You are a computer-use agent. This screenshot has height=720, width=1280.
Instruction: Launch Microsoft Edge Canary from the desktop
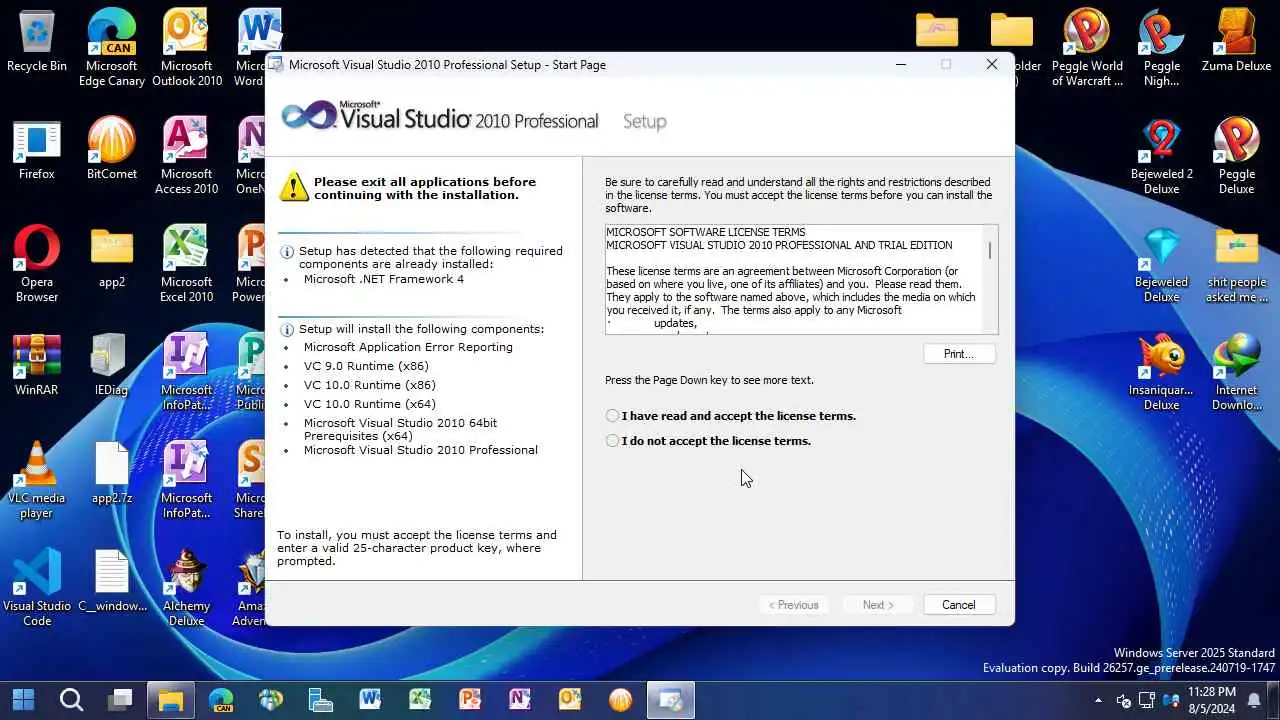[x=111, y=48]
